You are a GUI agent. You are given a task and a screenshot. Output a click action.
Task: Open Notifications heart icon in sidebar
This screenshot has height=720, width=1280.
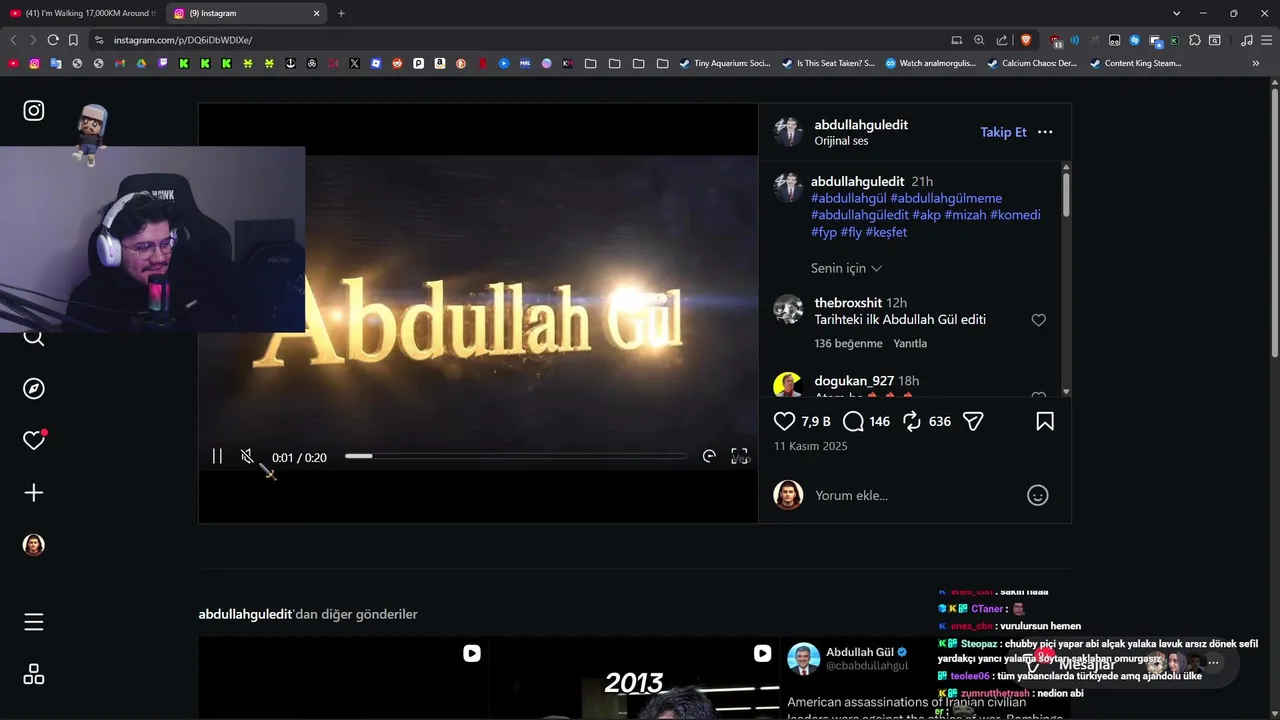point(34,440)
